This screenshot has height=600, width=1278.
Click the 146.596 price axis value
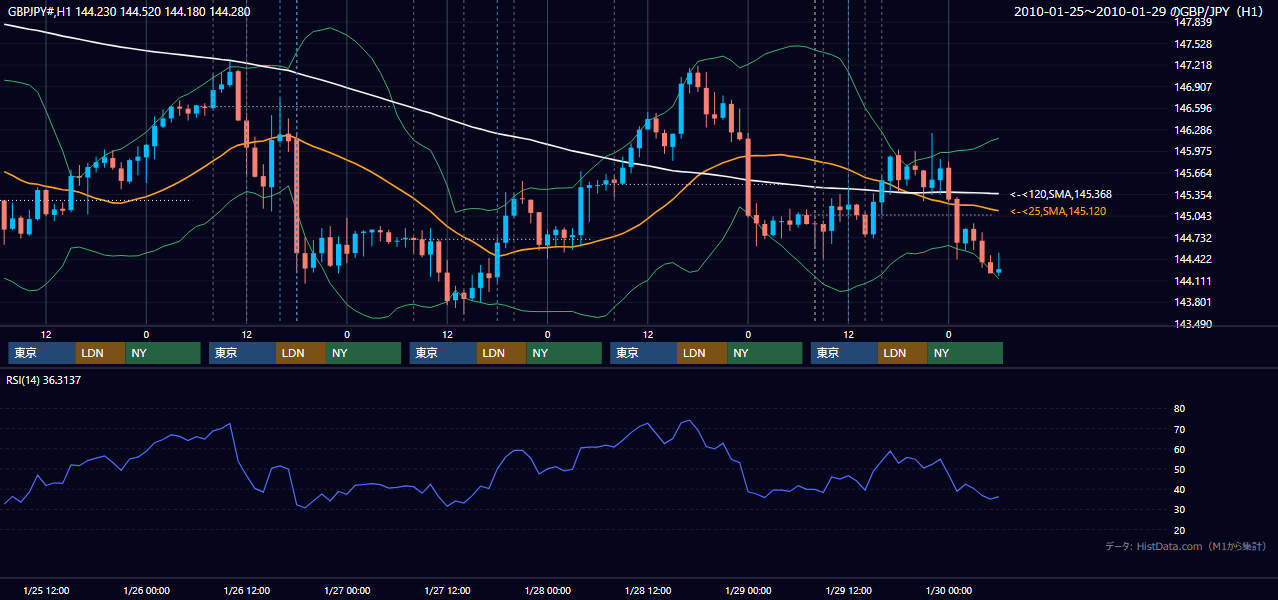pos(1194,108)
